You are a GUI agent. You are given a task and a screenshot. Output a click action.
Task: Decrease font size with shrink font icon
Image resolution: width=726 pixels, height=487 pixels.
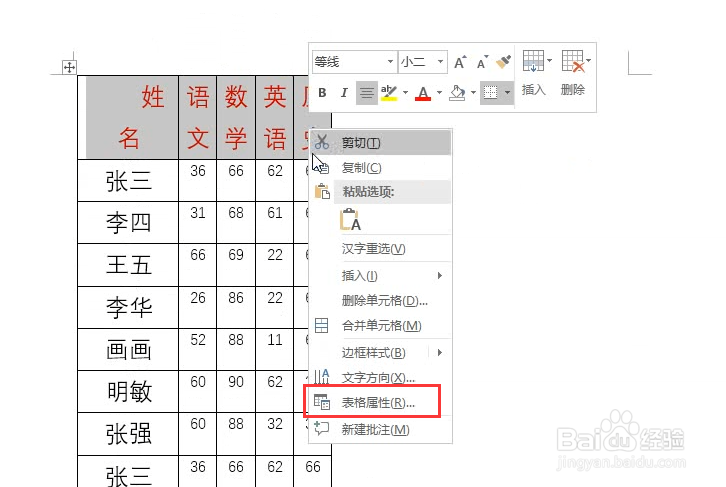click(x=482, y=62)
